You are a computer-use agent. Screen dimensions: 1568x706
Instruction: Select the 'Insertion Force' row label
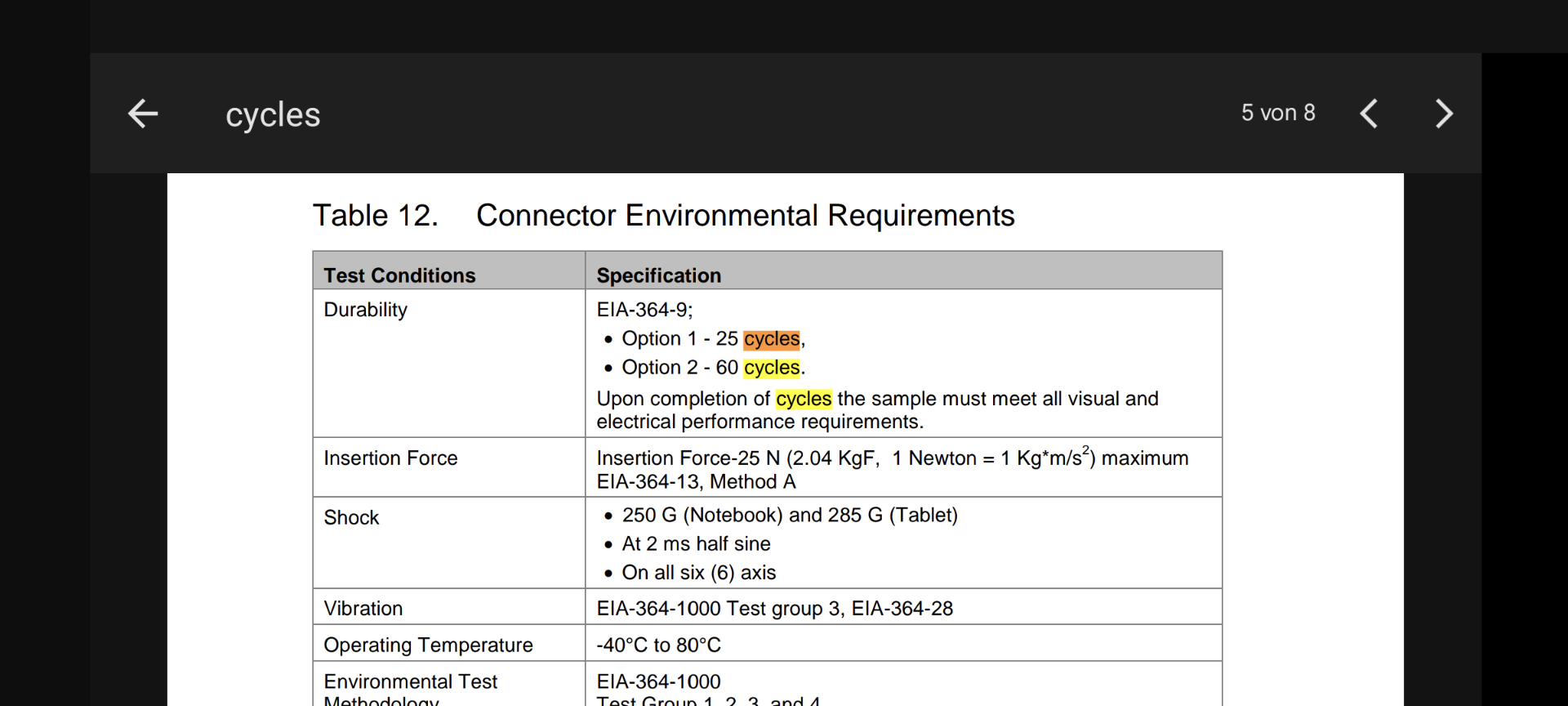(390, 458)
